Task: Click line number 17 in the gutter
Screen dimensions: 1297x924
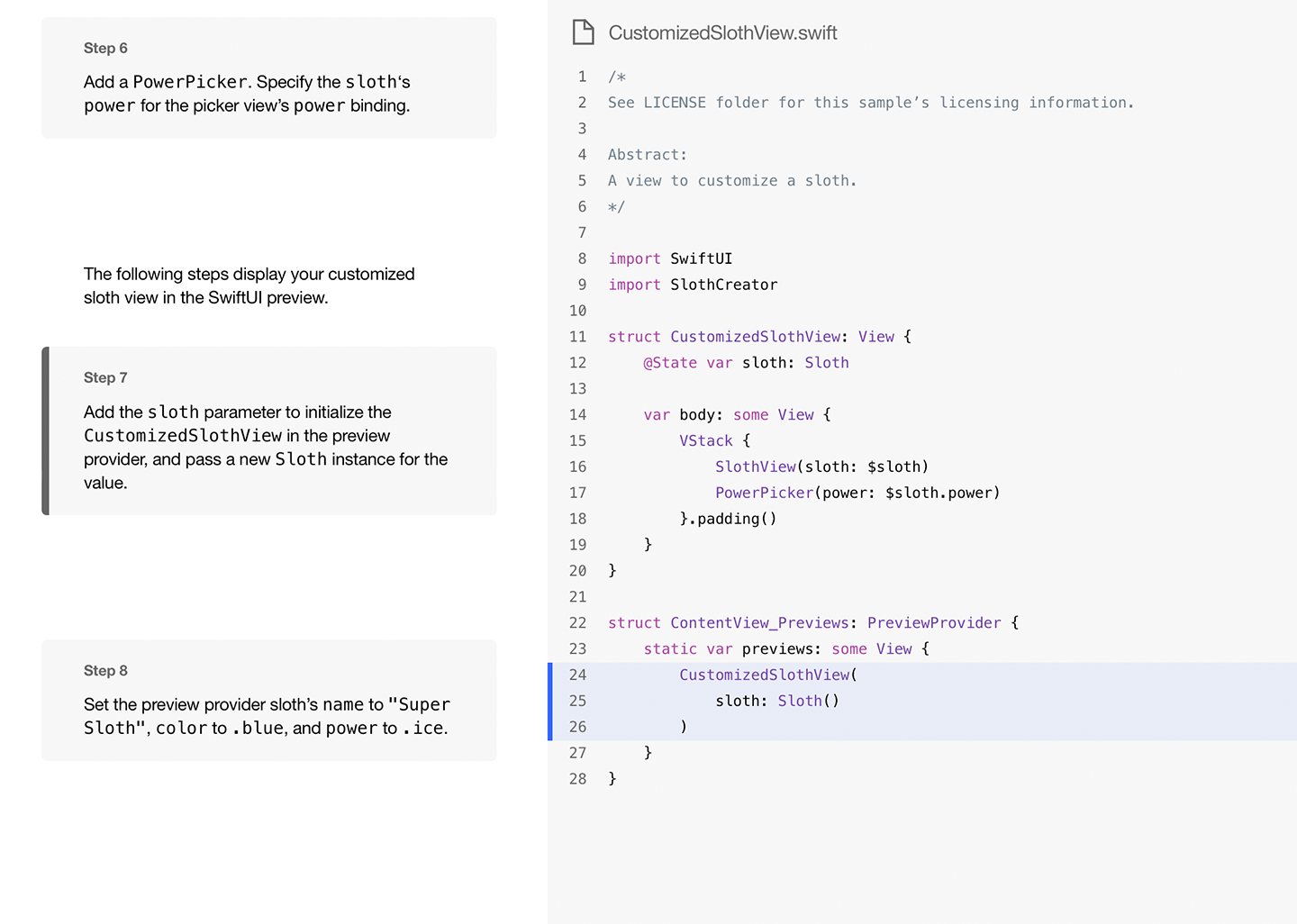Action: (x=577, y=493)
